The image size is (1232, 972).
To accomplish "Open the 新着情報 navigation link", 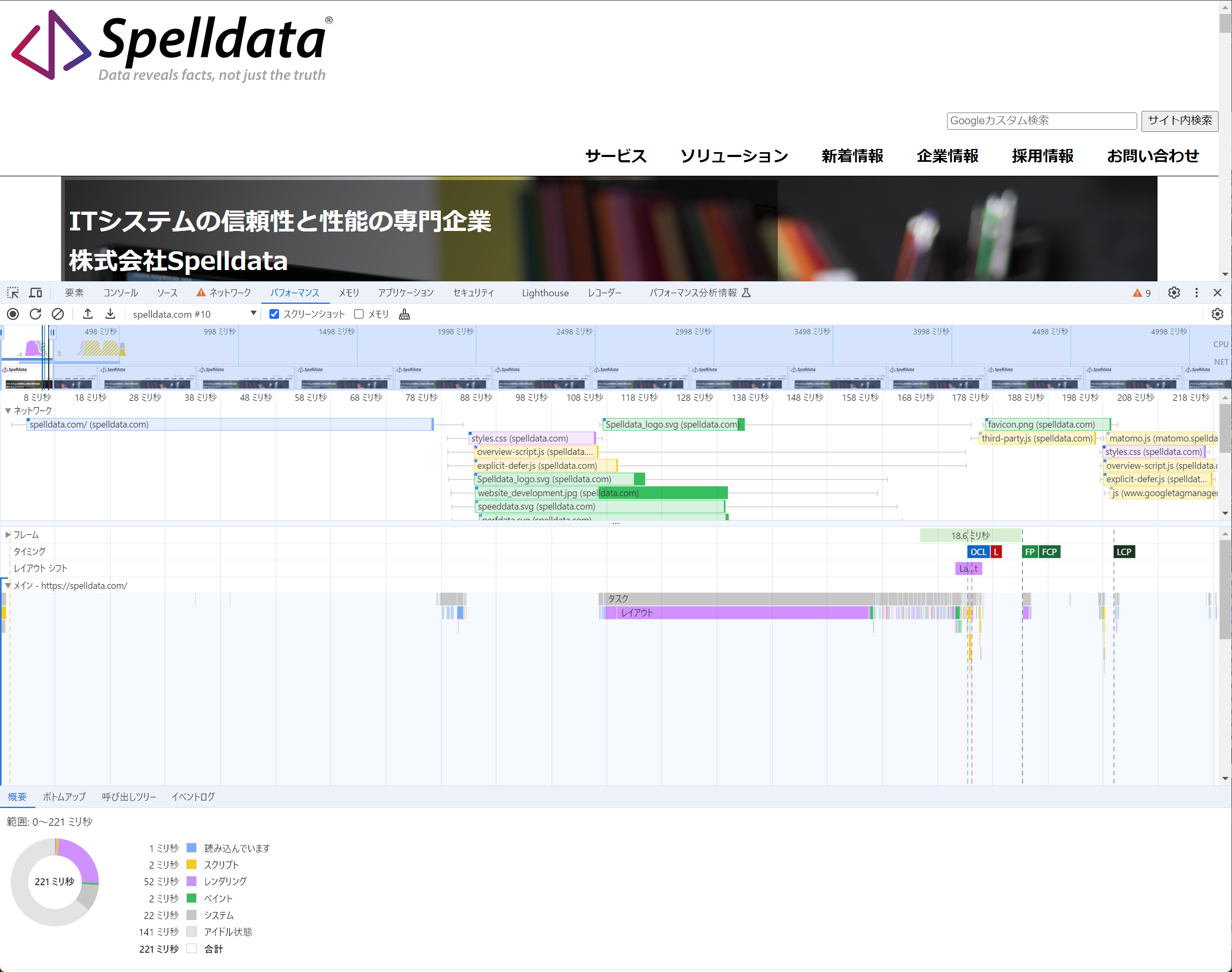I will (852, 156).
